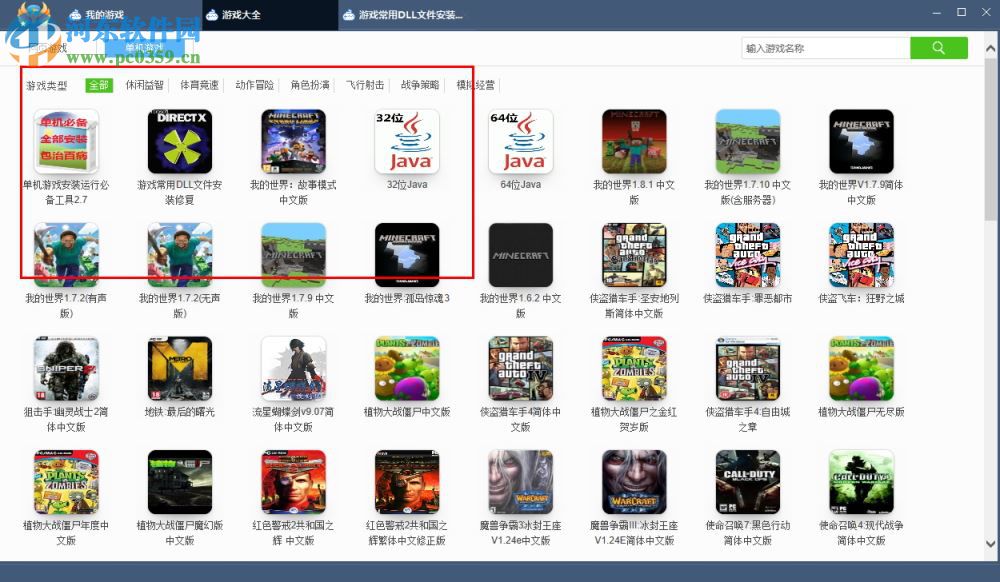
Task: Open the 单机游戏安装运行必备工具2.7 icon
Action: point(66,142)
